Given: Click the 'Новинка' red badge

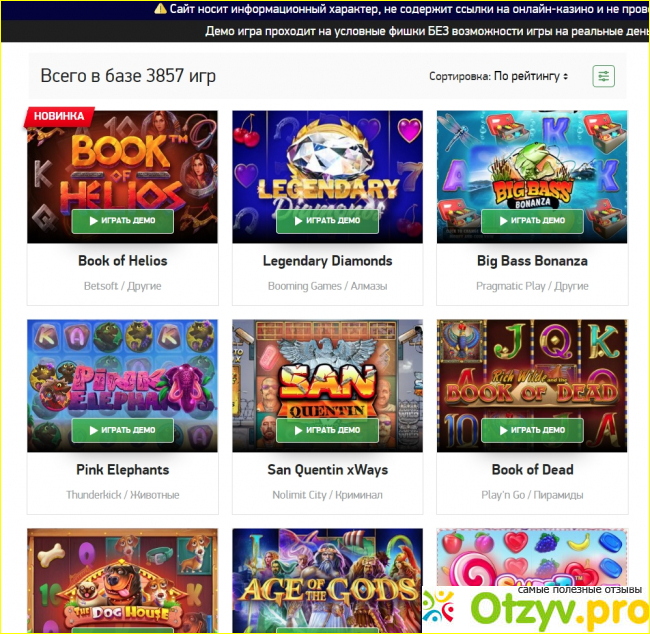Looking at the screenshot, I should pyautogui.click(x=59, y=117).
